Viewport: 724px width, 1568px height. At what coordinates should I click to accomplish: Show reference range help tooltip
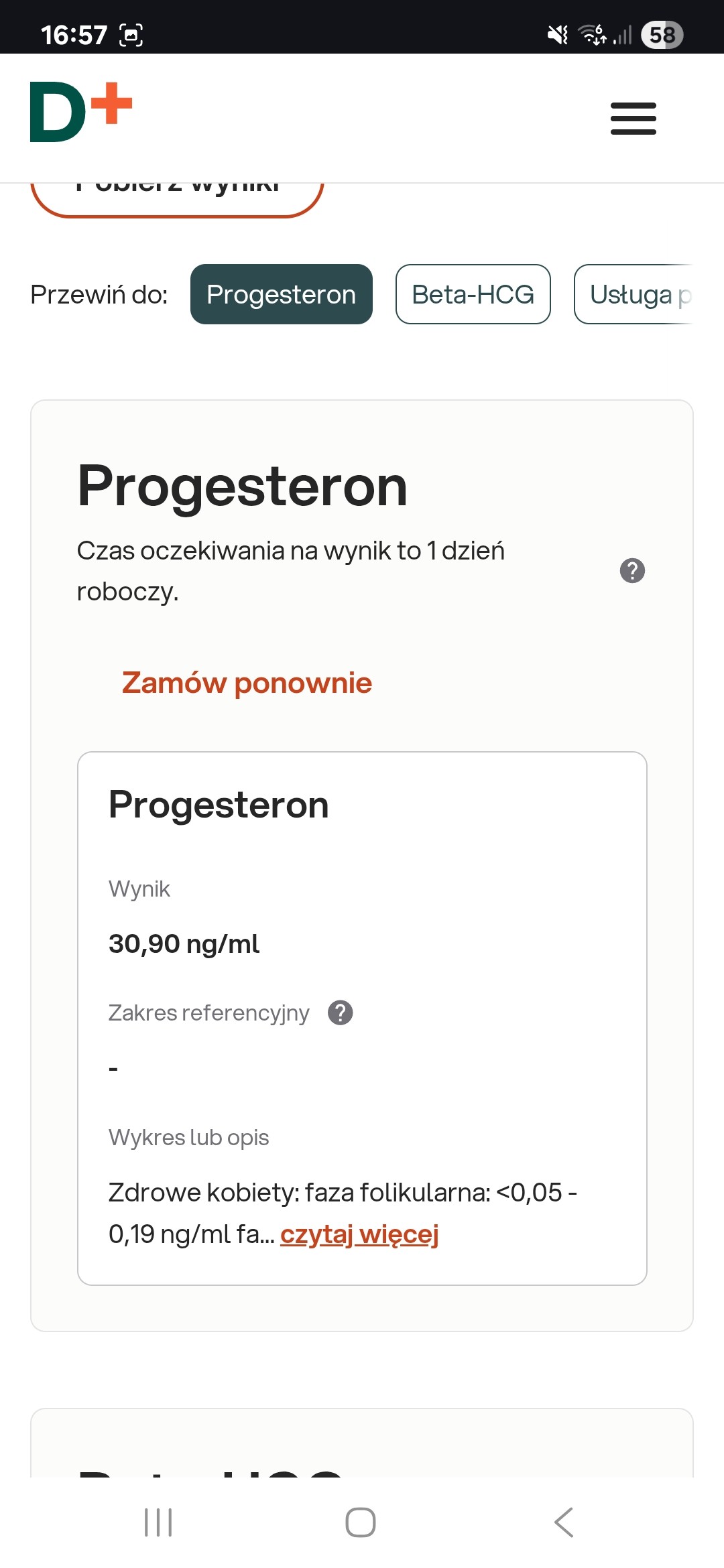pyautogui.click(x=341, y=1012)
